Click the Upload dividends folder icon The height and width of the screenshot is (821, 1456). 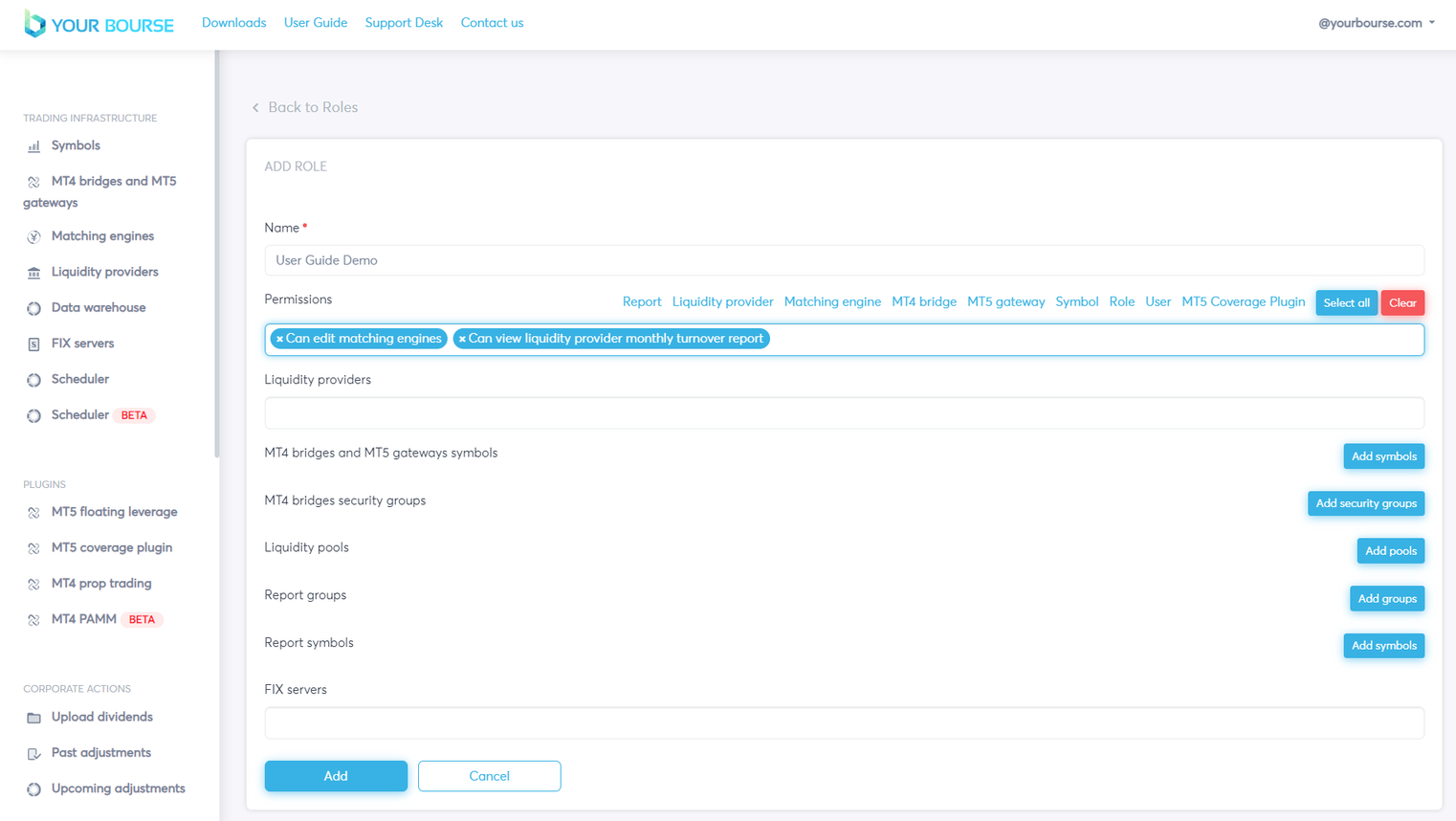click(x=33, y=718)
